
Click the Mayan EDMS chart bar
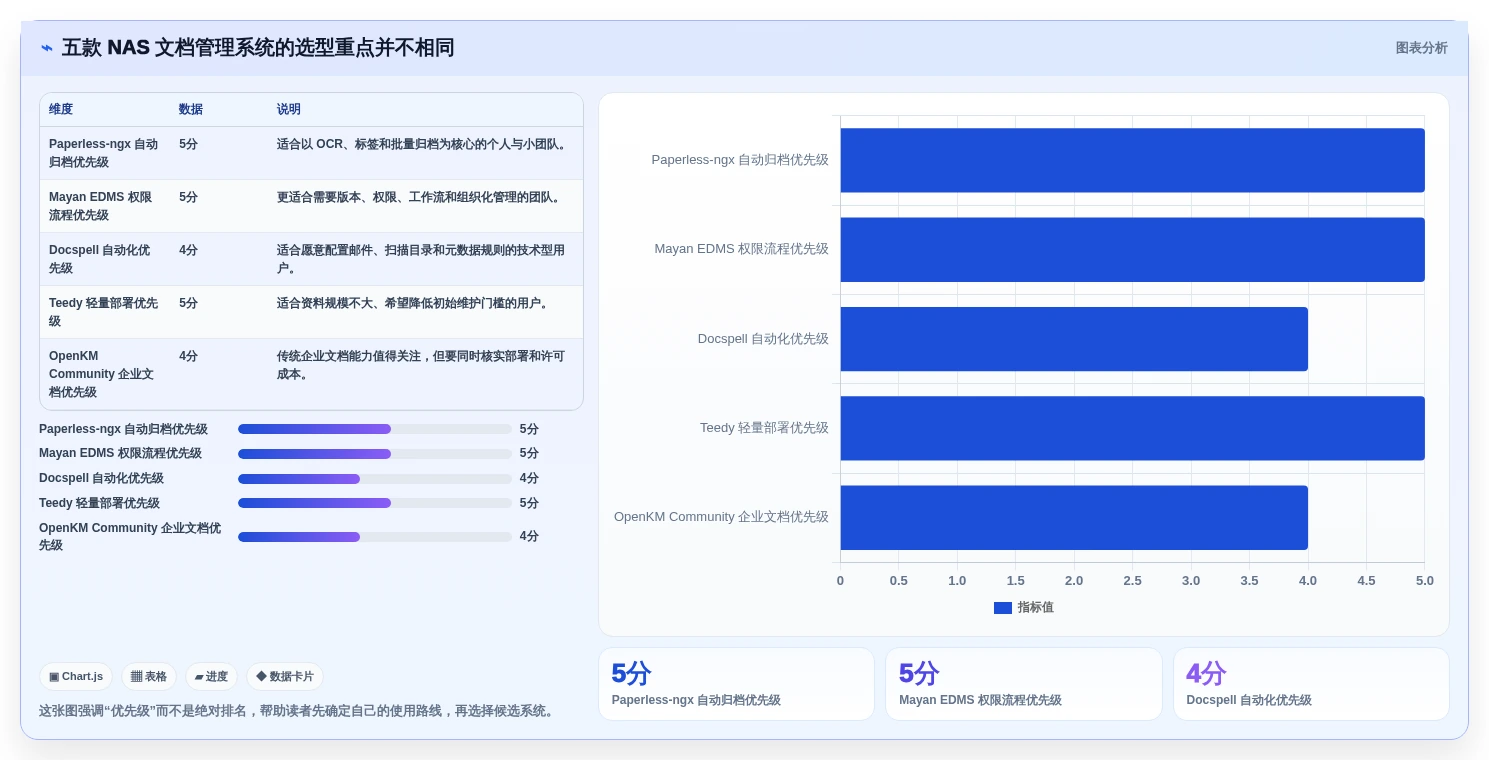coord(1132,249)
